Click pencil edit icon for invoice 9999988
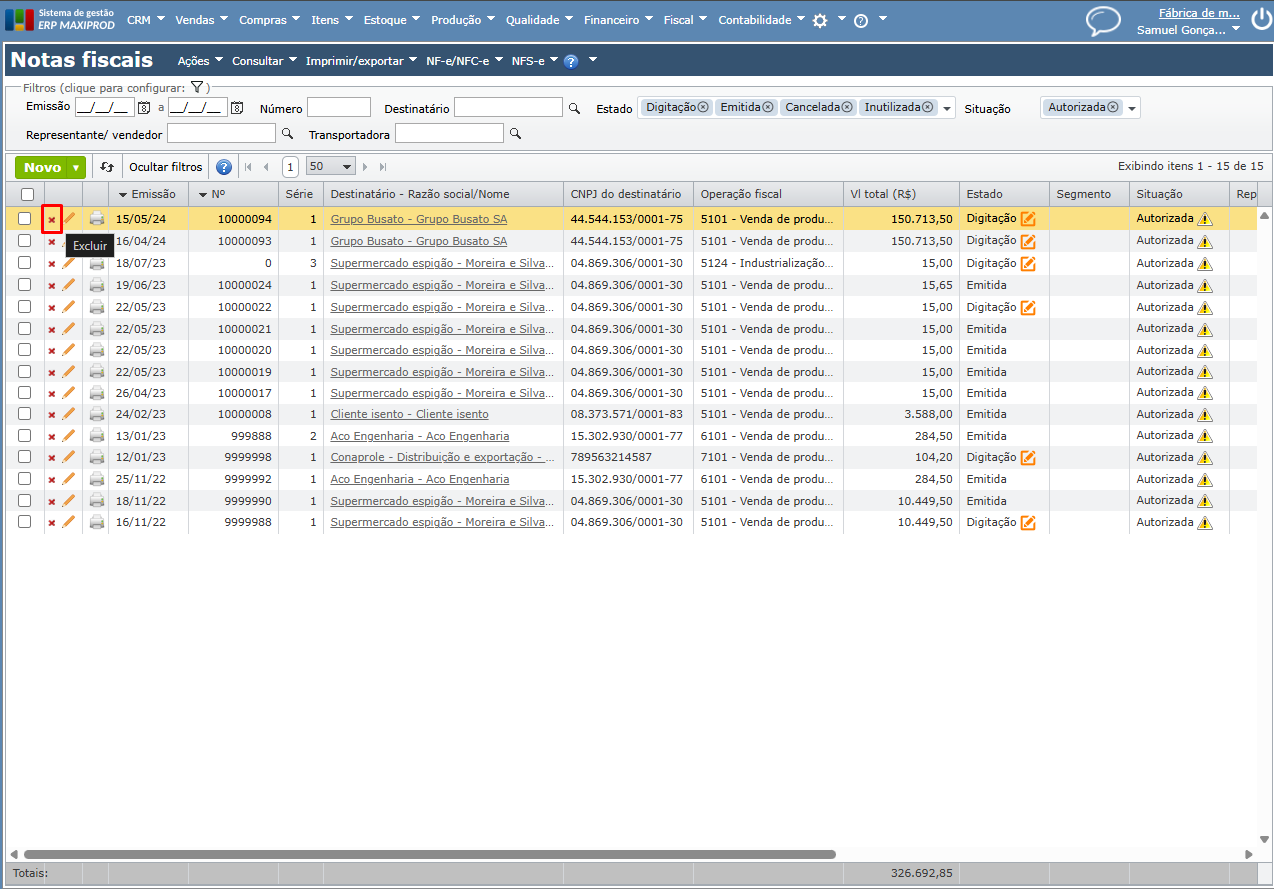Viewport: 1274px width, 889px height. click(x=69, y=522)
